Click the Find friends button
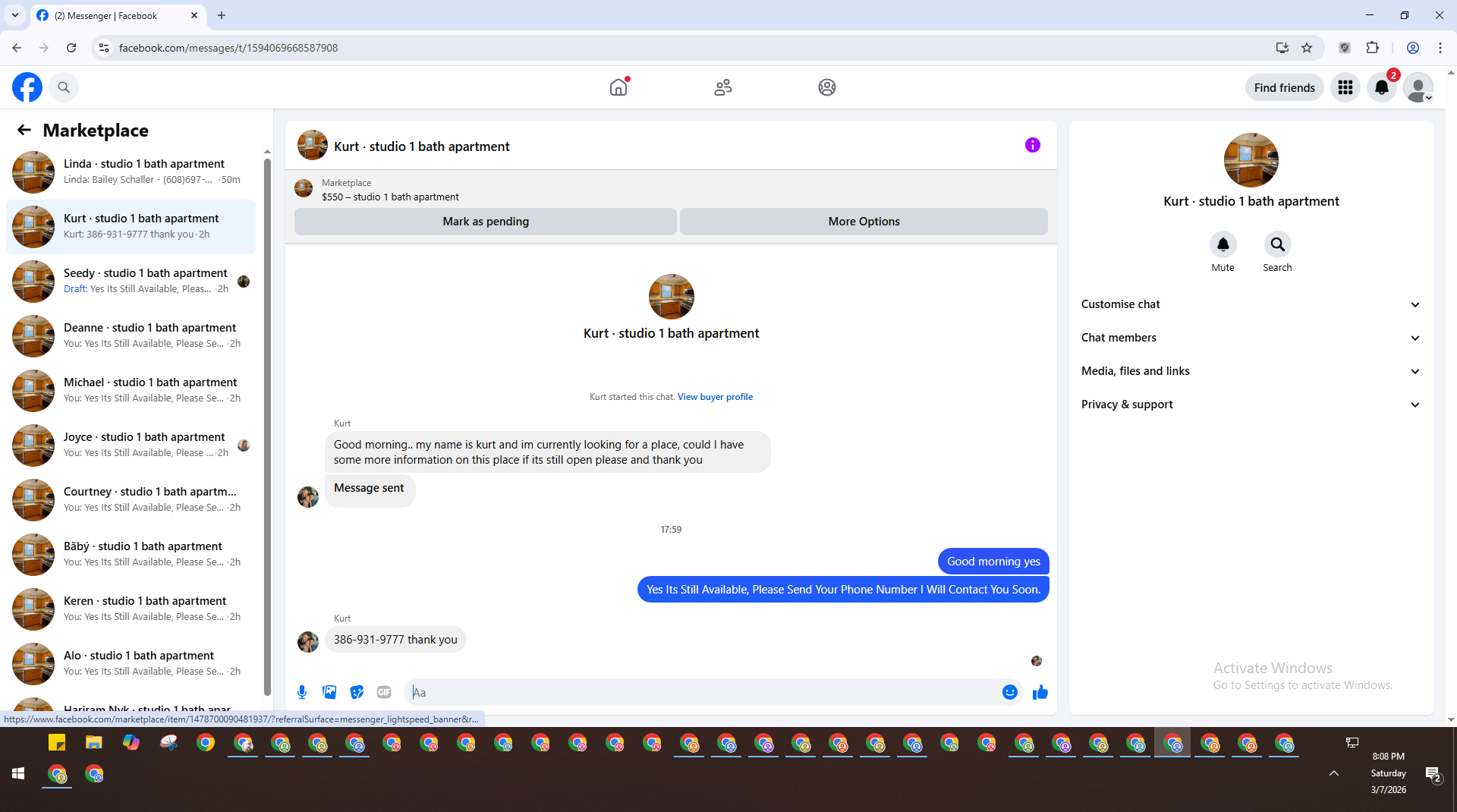Viewport: 1457px width, 812px height. 1285,87
